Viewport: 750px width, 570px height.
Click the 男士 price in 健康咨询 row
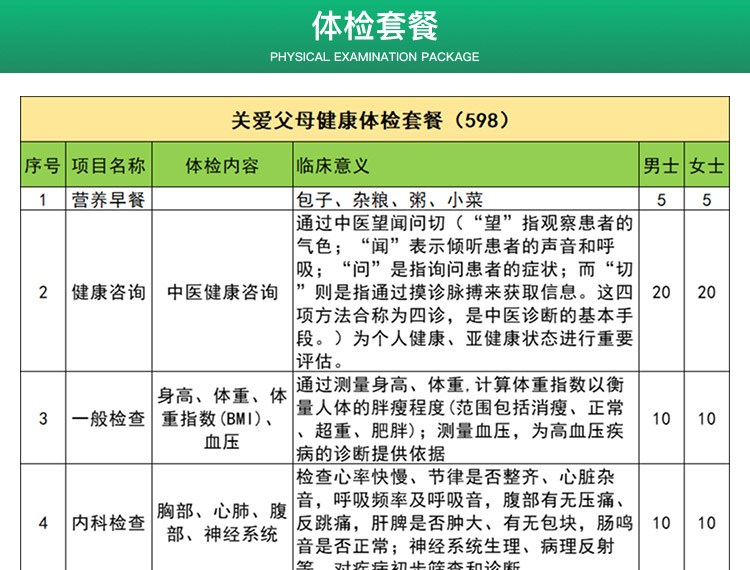point(661,292)
